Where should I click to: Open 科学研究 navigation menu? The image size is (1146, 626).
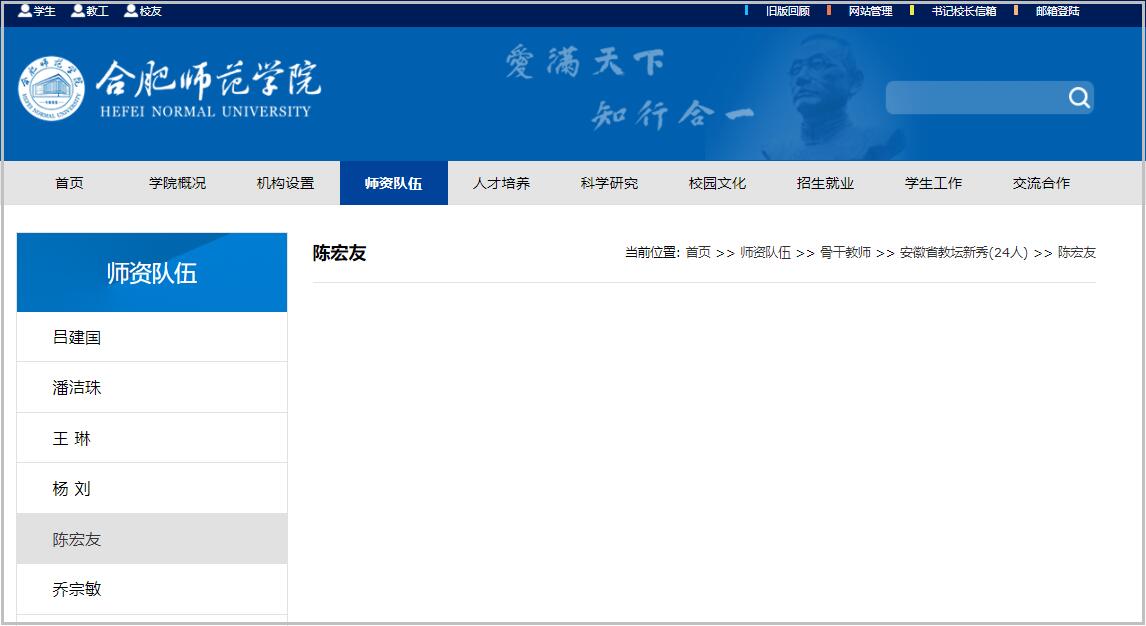tap(610, 183)
